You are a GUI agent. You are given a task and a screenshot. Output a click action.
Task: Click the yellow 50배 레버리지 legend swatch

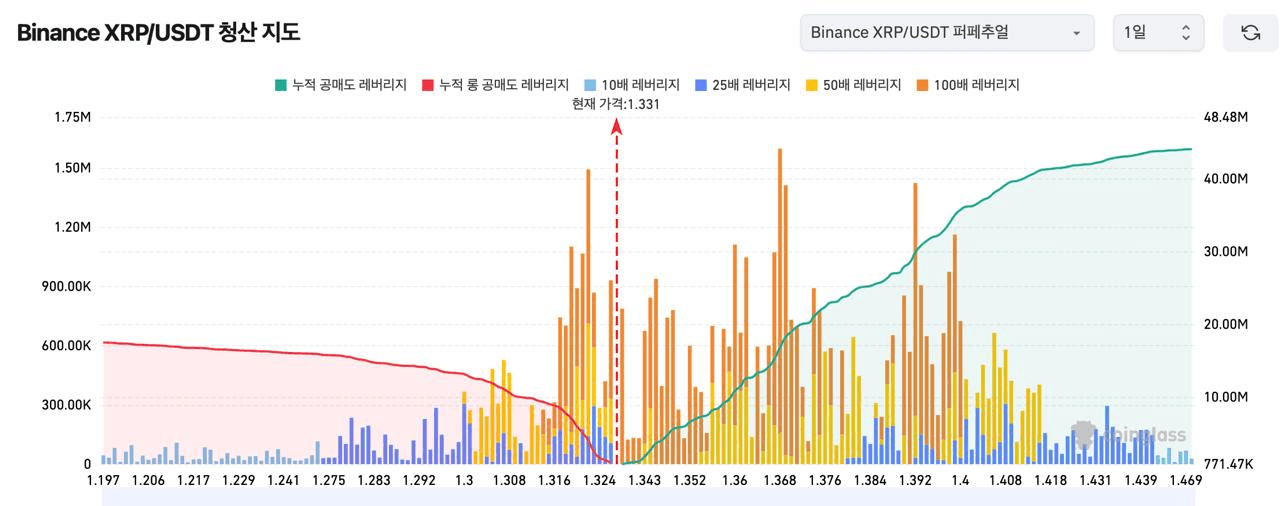pyautogui.click(x=812, y=85)
